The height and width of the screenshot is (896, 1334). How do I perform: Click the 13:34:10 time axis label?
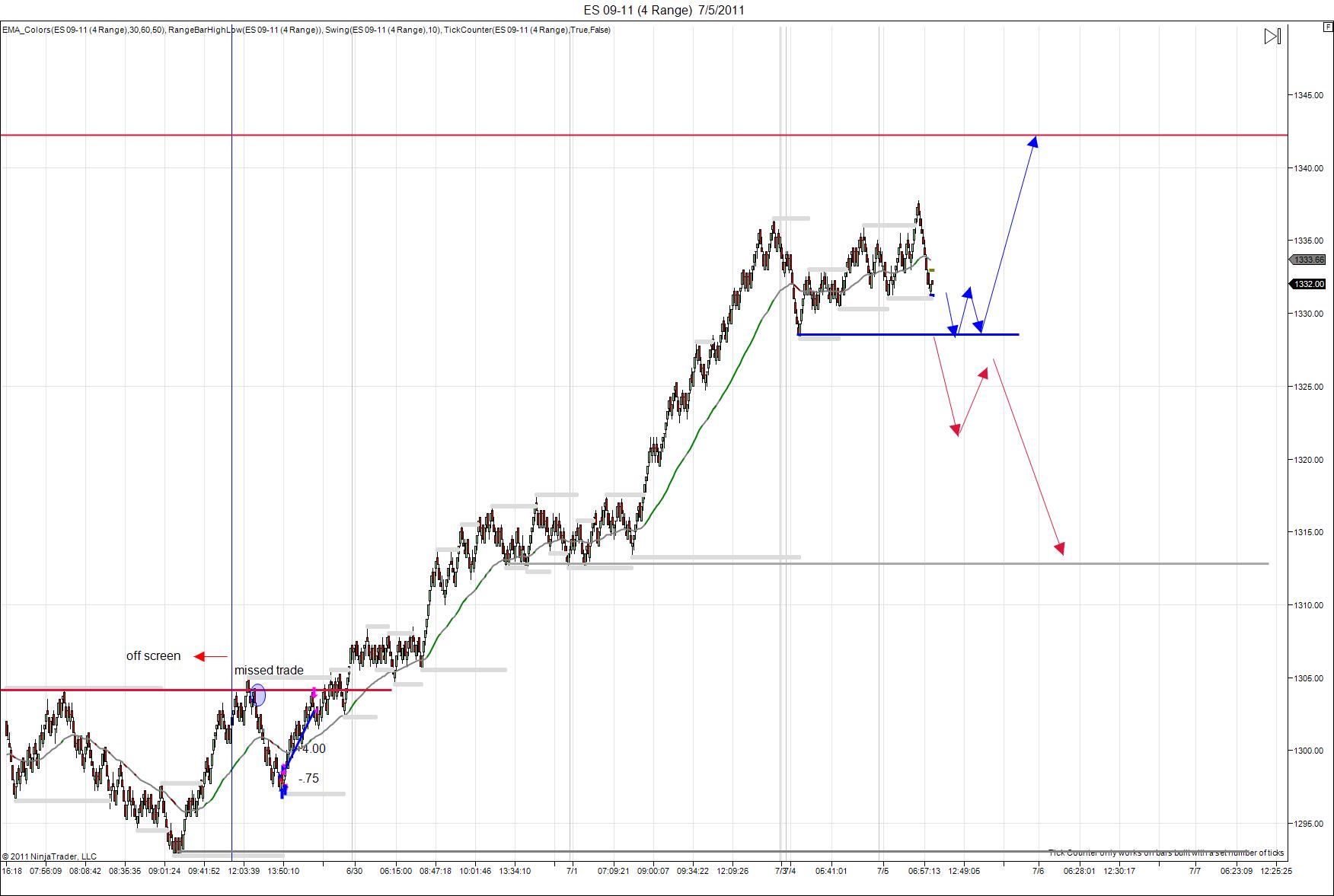(515, 871)
